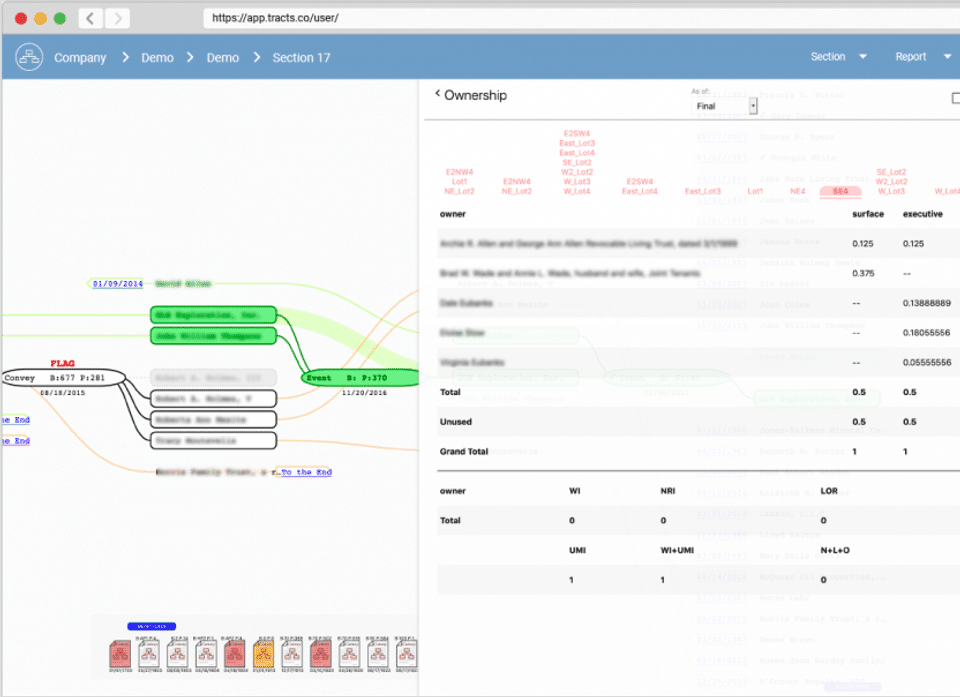
Task: Click the macOS yellow minimize button
Action: (x=40, y=18)
